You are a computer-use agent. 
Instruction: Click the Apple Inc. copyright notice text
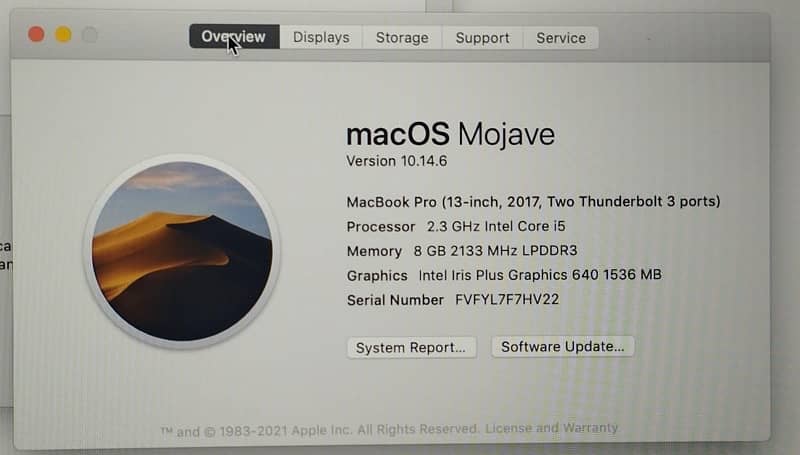[x=320, y=430]
